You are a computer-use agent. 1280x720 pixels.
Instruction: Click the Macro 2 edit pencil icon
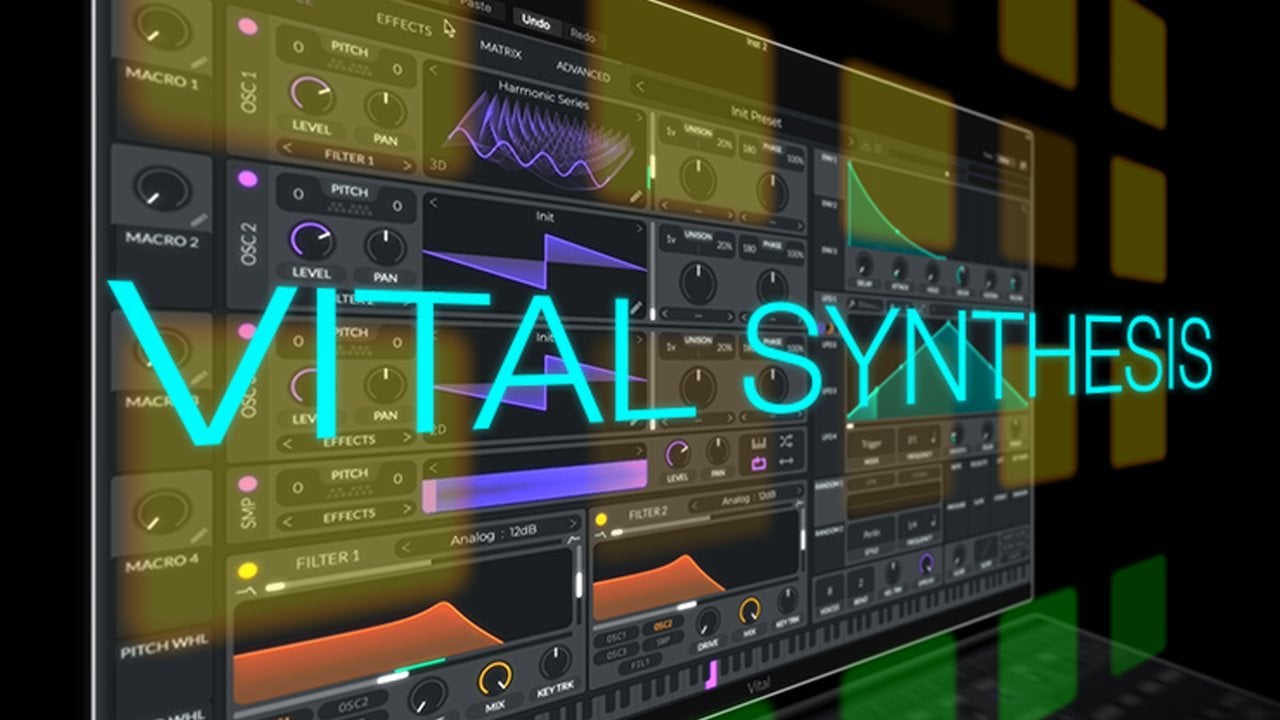200,219
